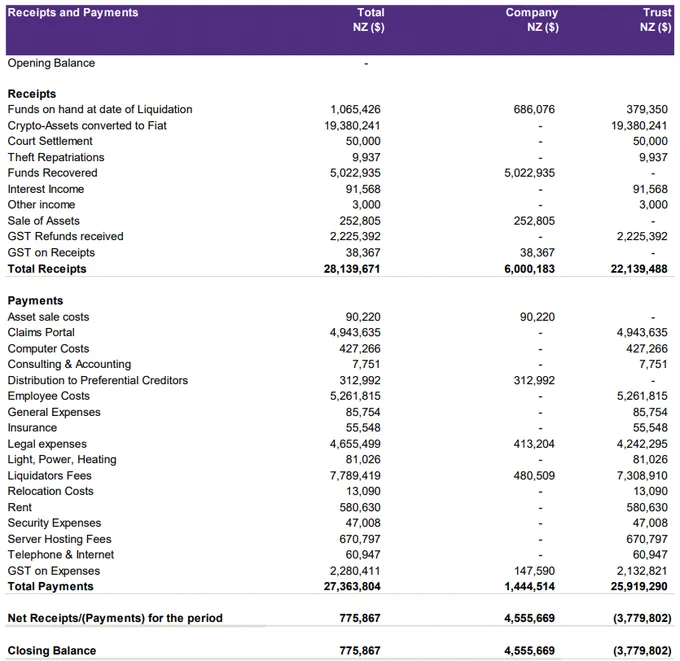Viewport: 680px width, 661px height.
Task: Select total Employee Costs value 5,261,815
Action: click(355, 396)
